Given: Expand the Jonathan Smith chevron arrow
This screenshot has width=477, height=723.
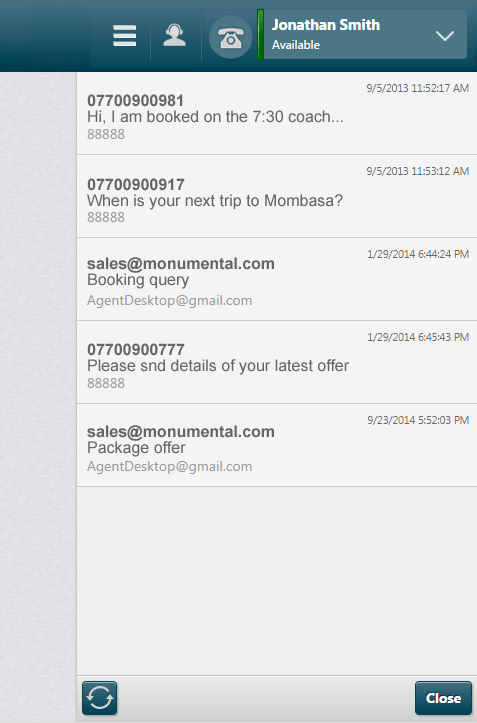Looking at the screenshot, I should pos(445,36).
